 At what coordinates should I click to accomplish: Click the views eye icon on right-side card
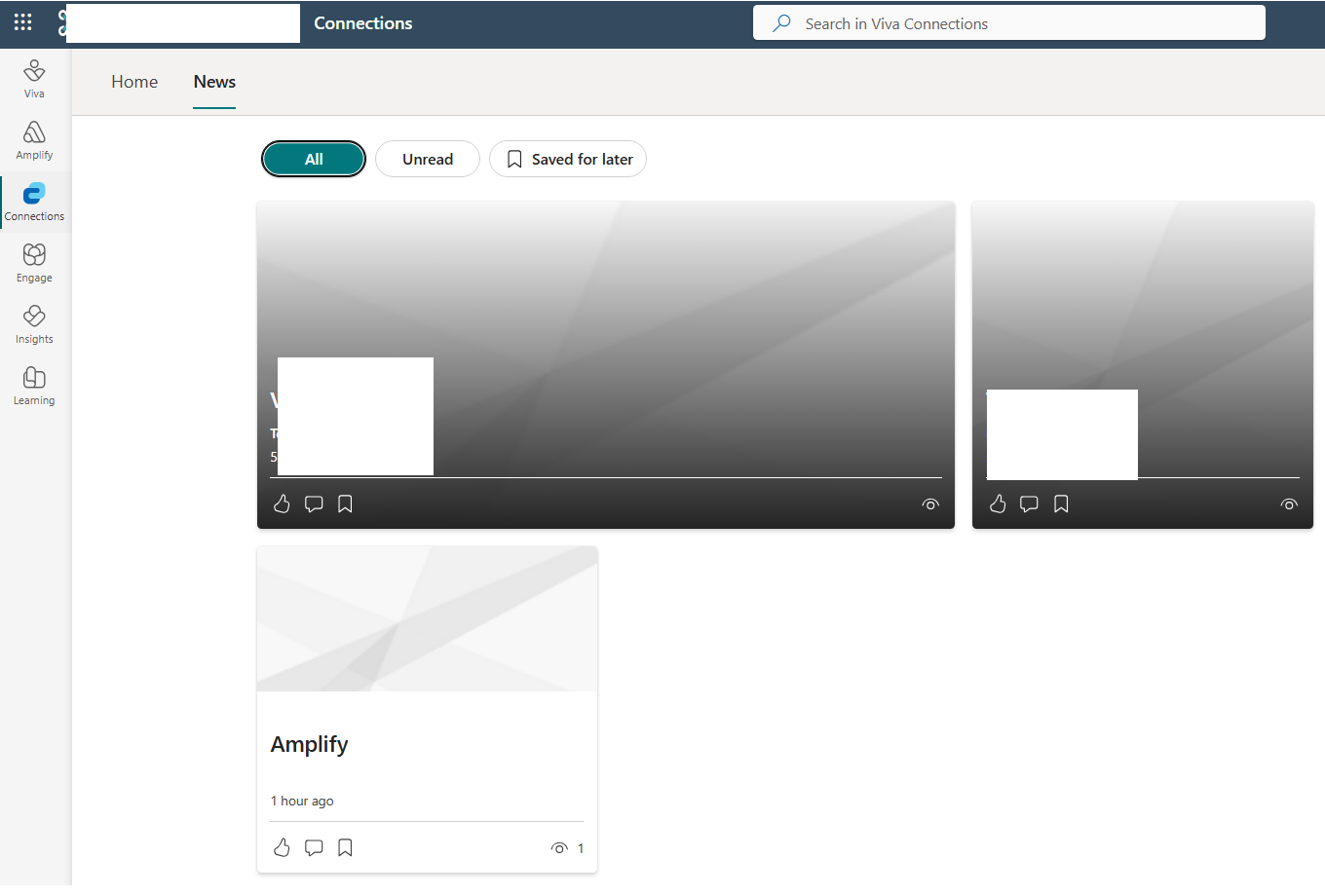pos(1289,504)
